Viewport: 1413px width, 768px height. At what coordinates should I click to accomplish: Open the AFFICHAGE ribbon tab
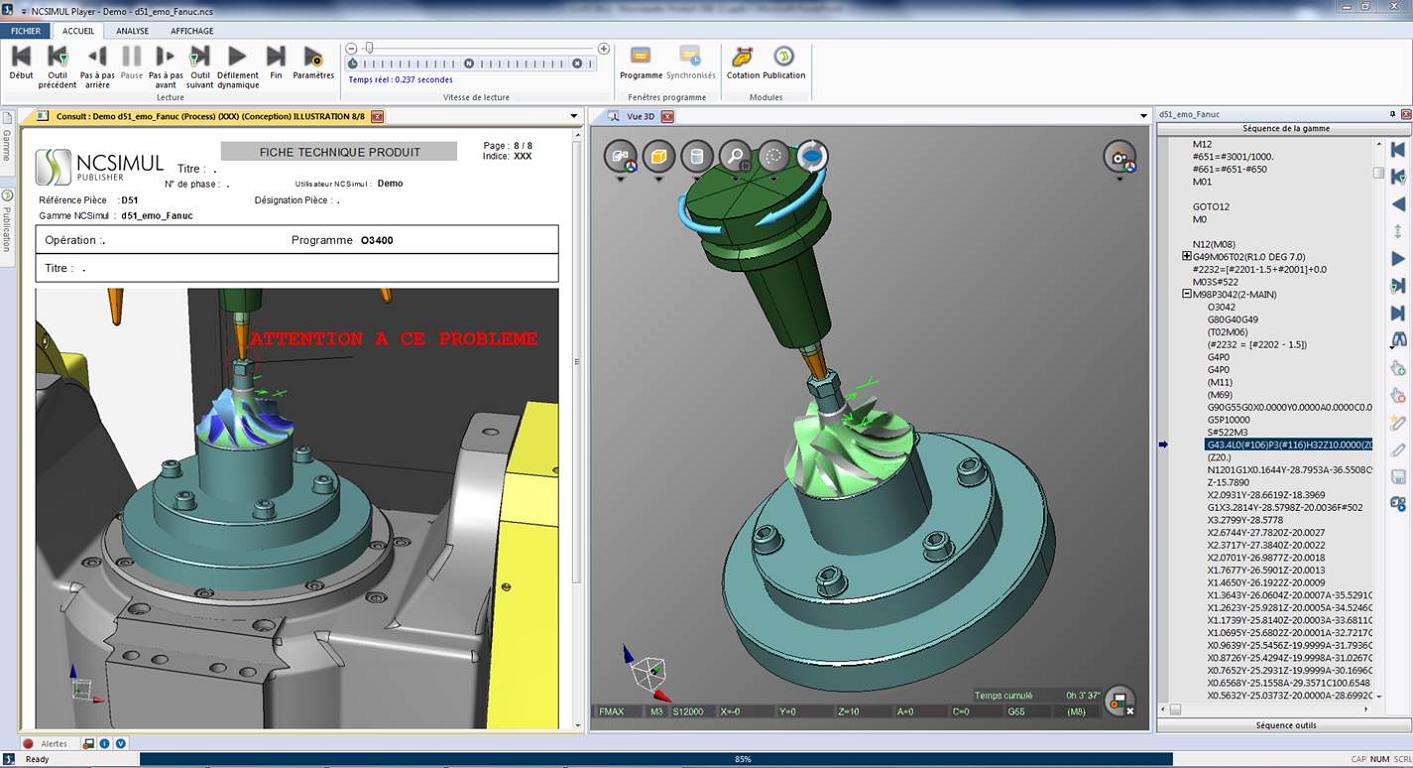192,31
